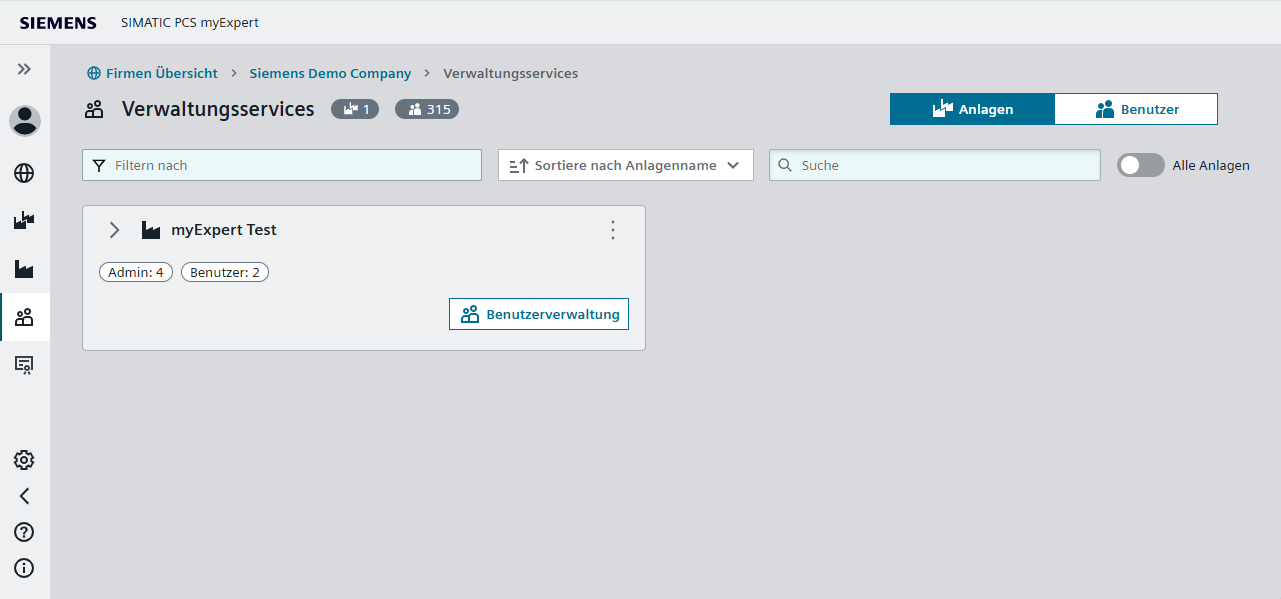Open the Sortiere nach Anlagenname dropdown
Screen dimensions: 1281x599
point(625,166)
